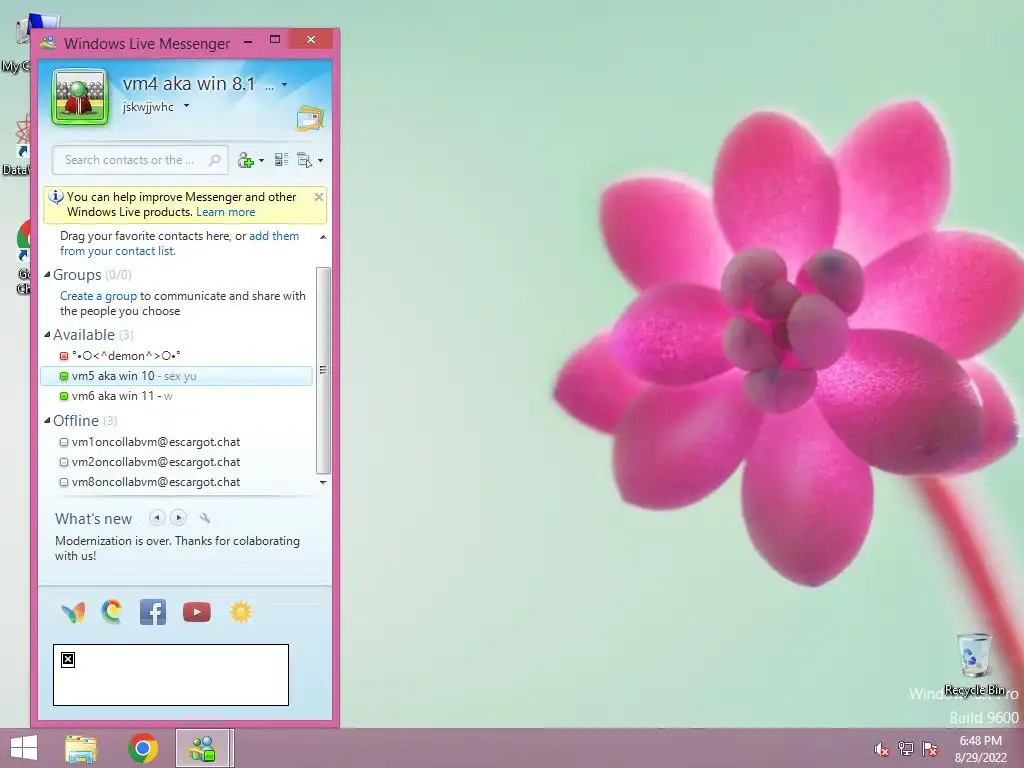Open the jskwjjwhc personal message dropdown
The width and height of the screenshot is (1024, 768).
point(186,106)
